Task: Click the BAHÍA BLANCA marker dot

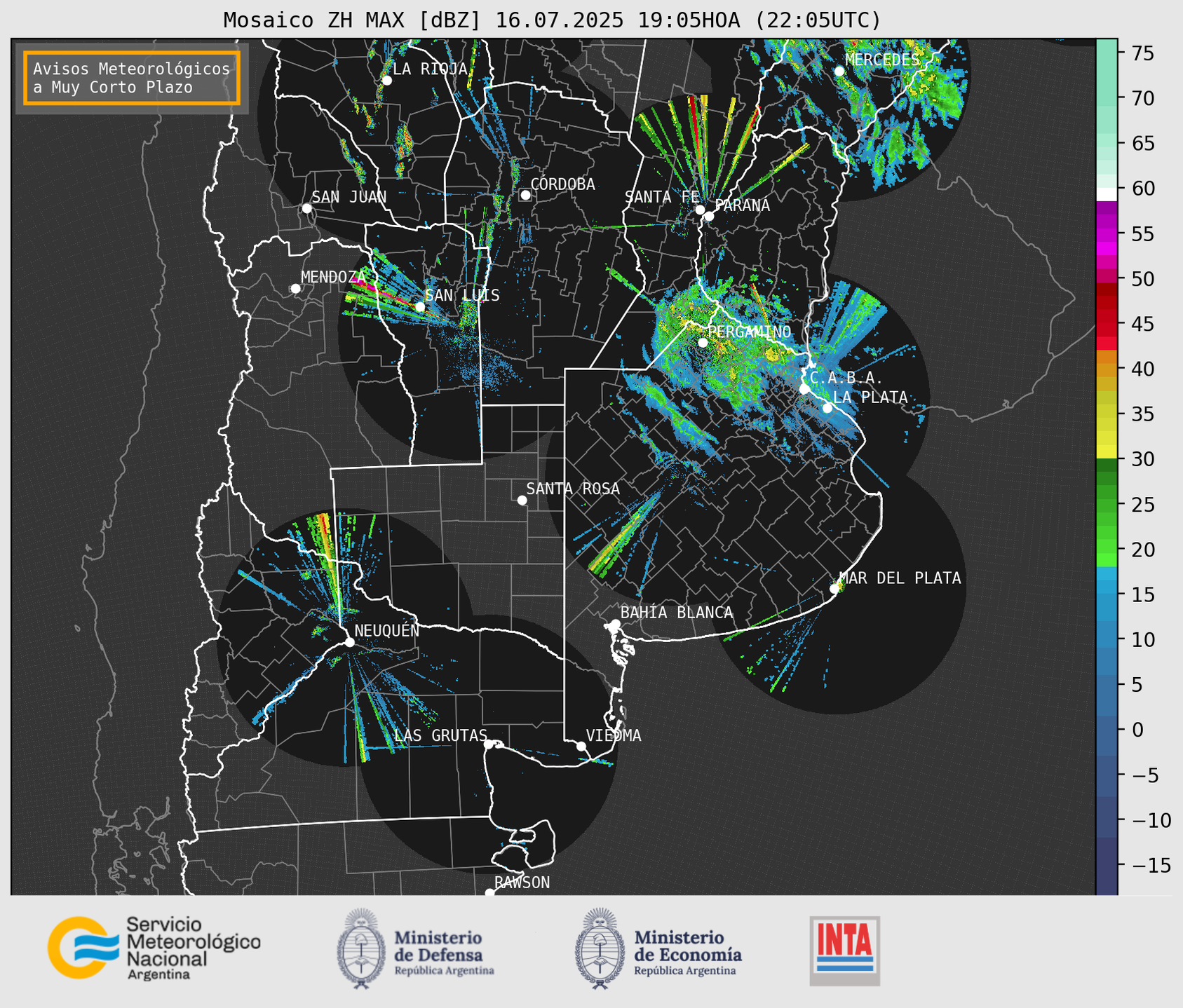Action: tap(615, 624)
